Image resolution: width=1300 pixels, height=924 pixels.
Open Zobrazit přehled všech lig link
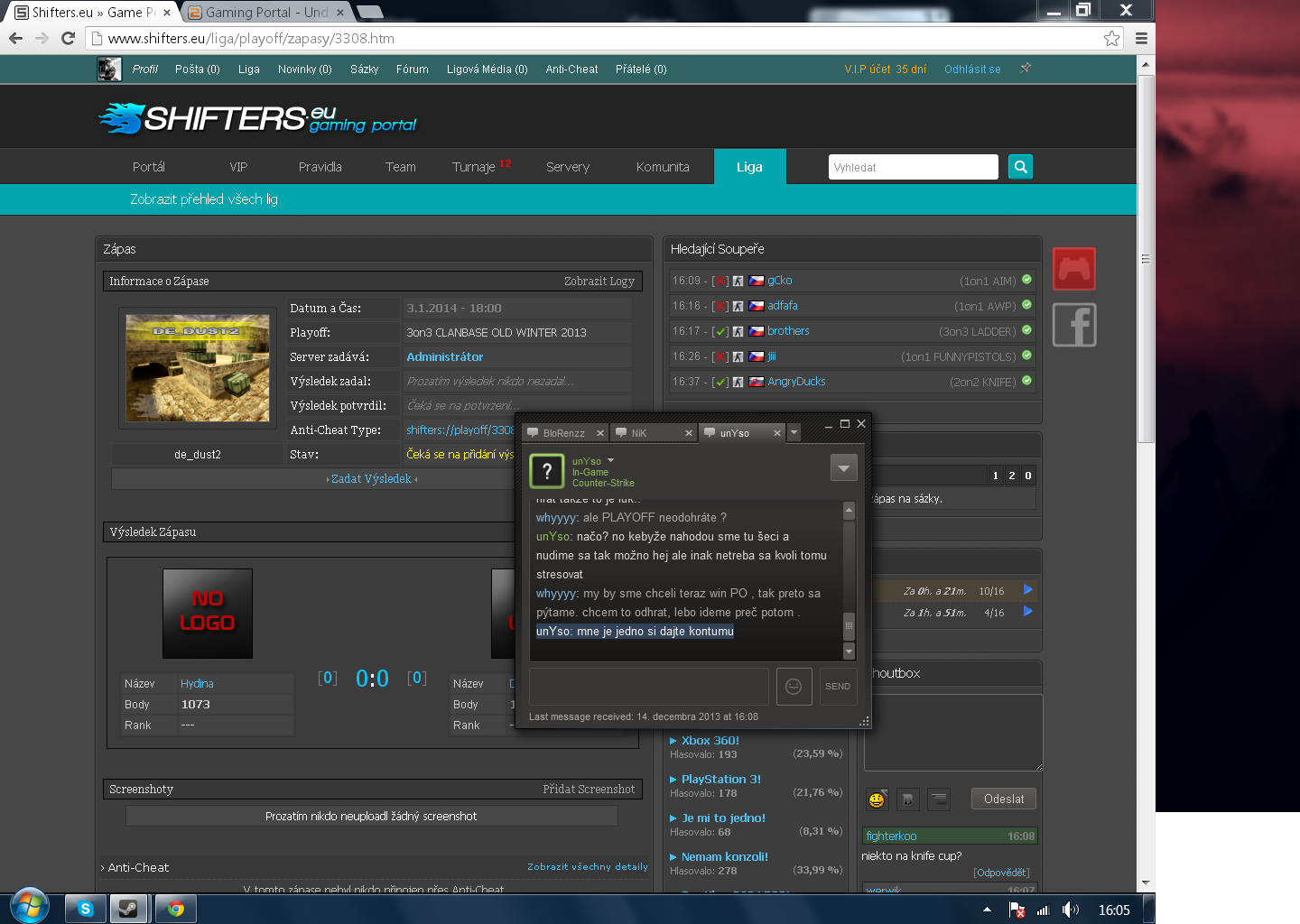204,199
